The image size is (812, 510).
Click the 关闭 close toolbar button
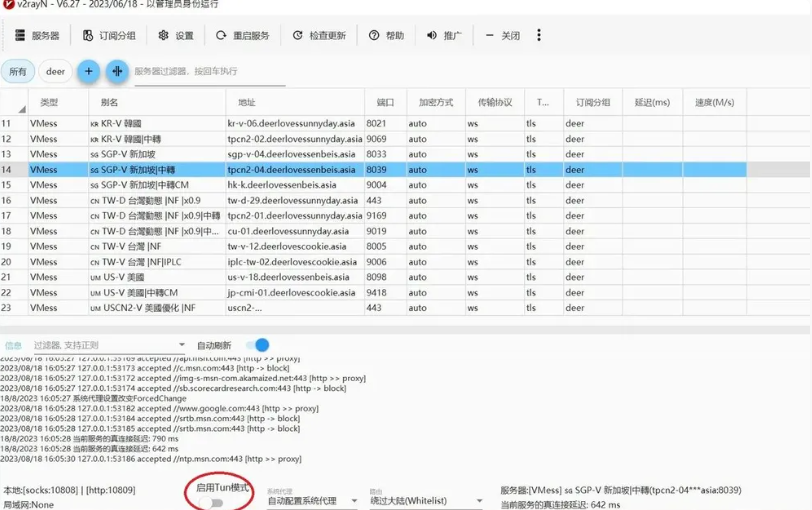coord(502,35)
